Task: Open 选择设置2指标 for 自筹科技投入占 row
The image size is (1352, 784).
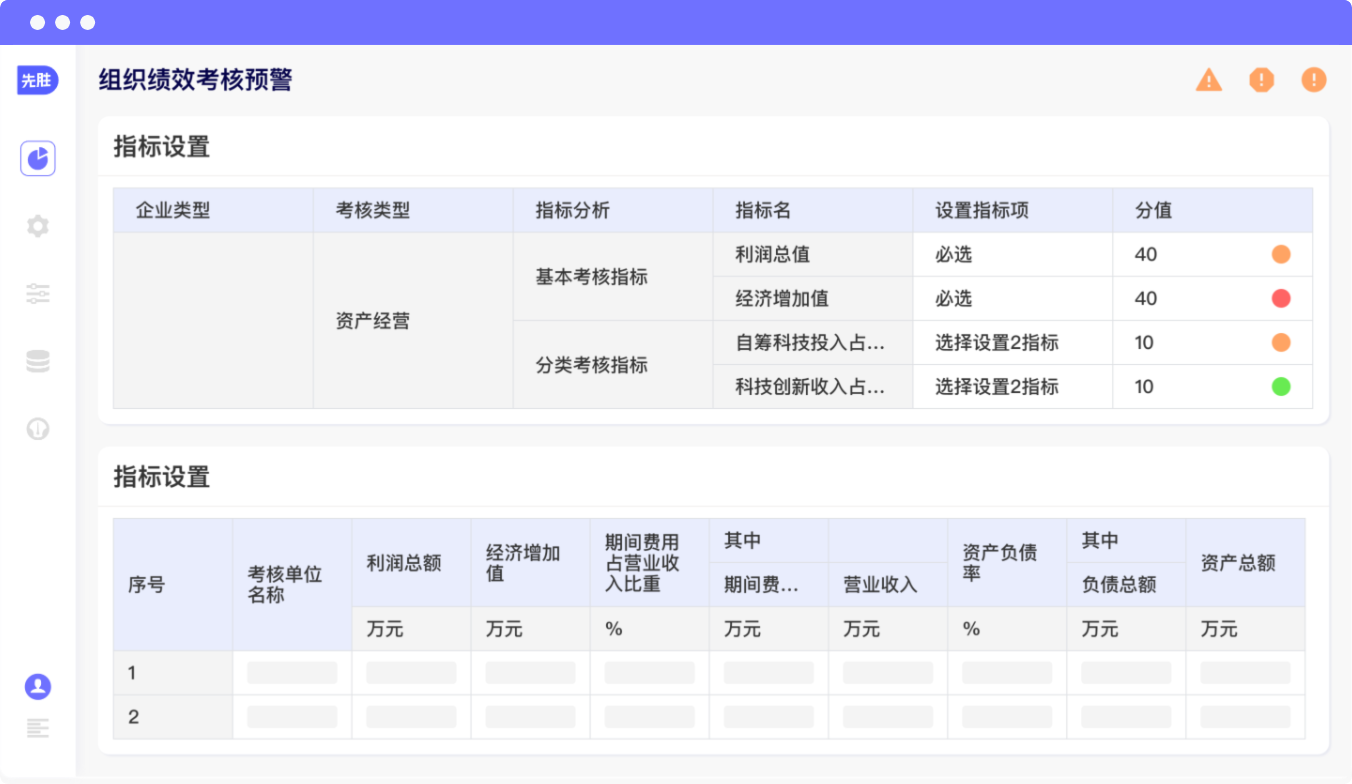Action: click(x=997, y=343)
